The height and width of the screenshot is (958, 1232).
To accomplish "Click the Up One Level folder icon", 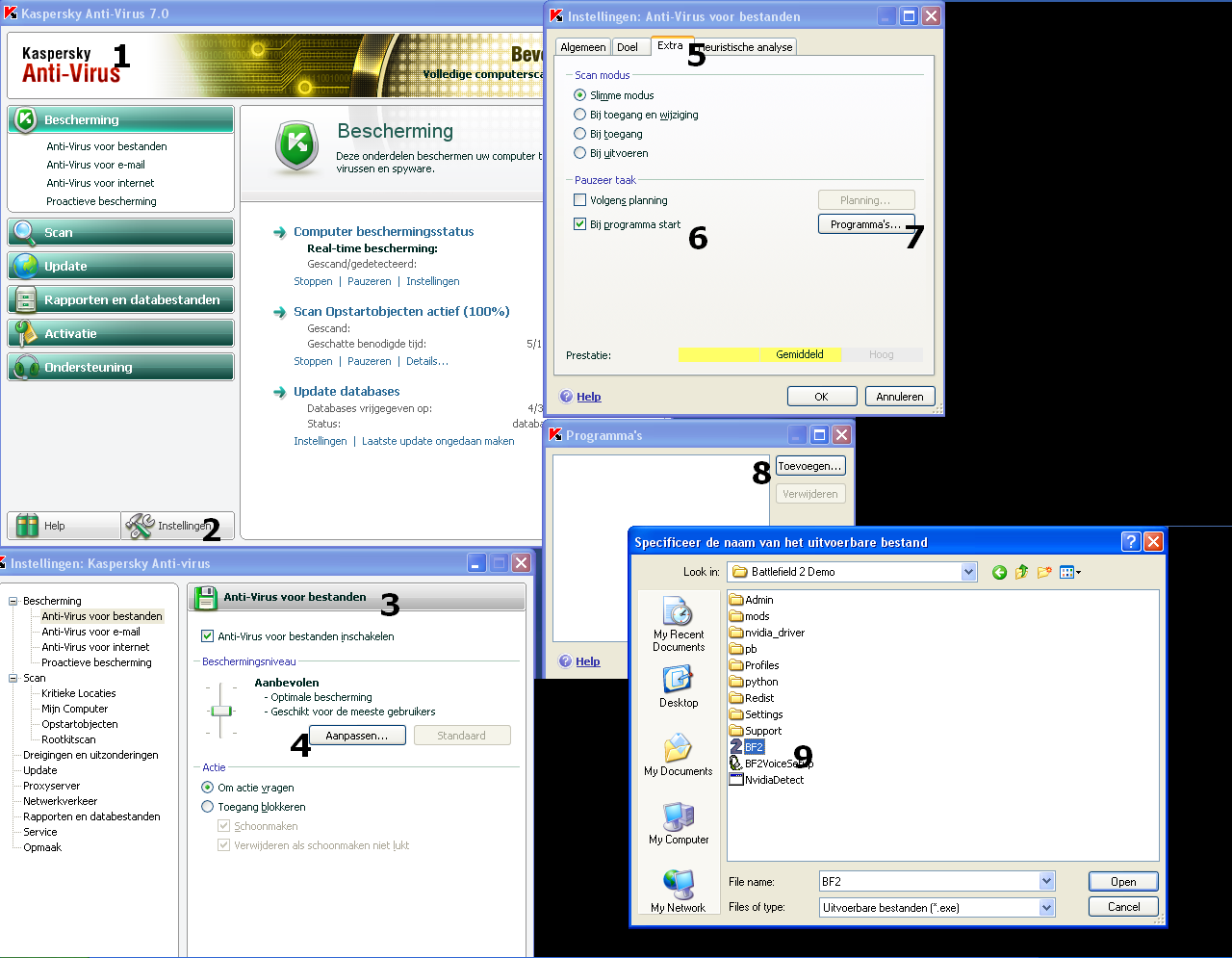I will 1021,572.
